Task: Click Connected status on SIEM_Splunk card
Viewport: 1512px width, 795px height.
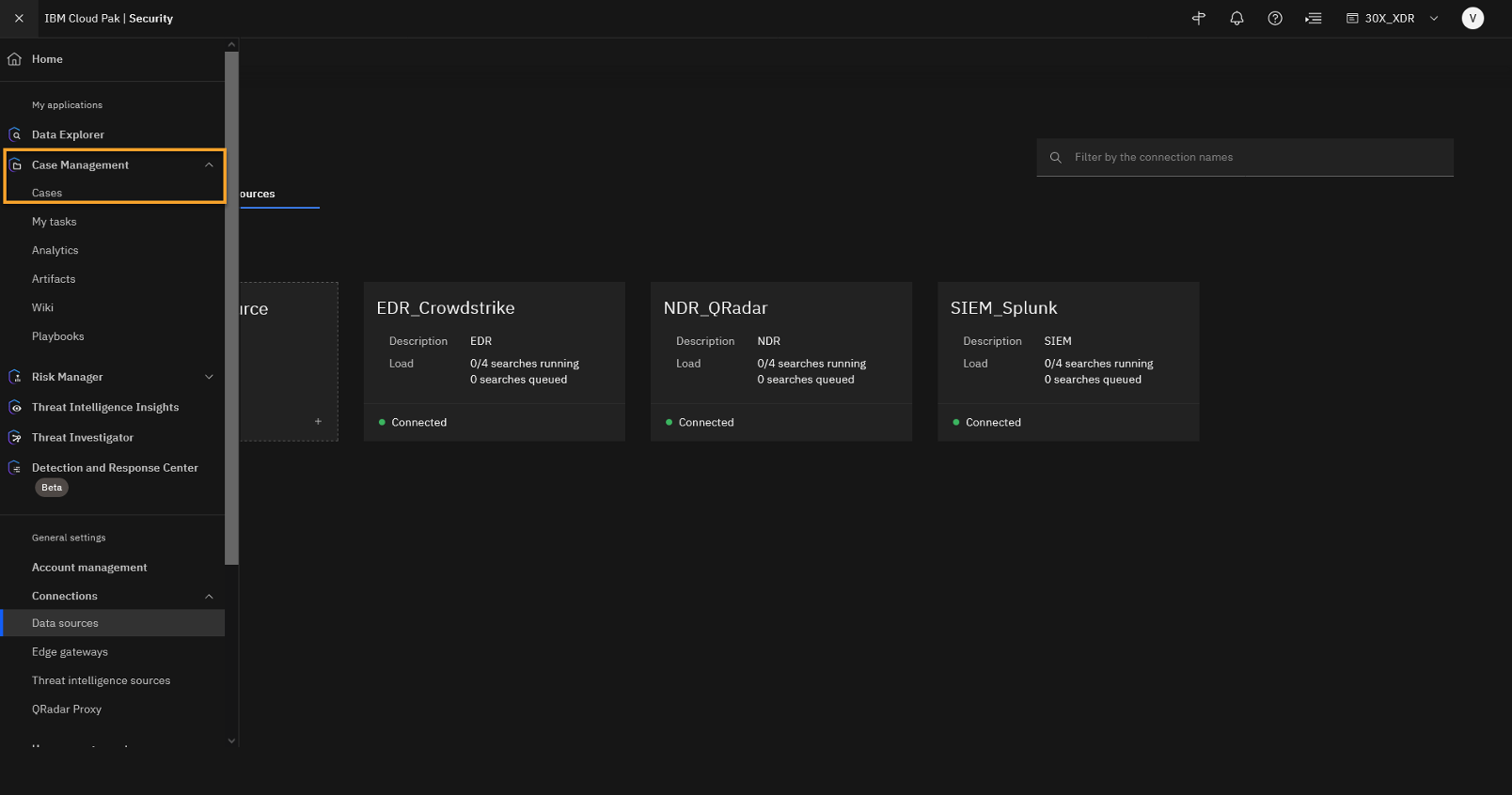Action: [986, 422]
